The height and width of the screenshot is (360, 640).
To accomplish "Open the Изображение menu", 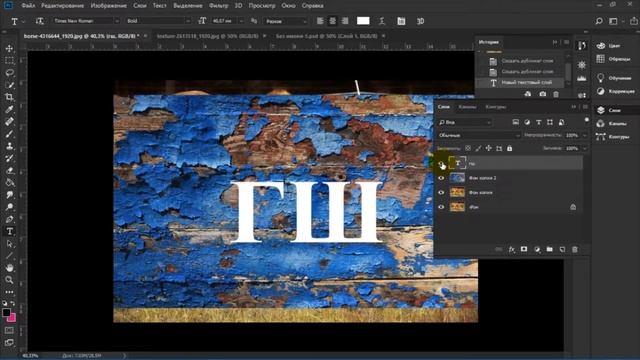I will (x=109, y=6).
